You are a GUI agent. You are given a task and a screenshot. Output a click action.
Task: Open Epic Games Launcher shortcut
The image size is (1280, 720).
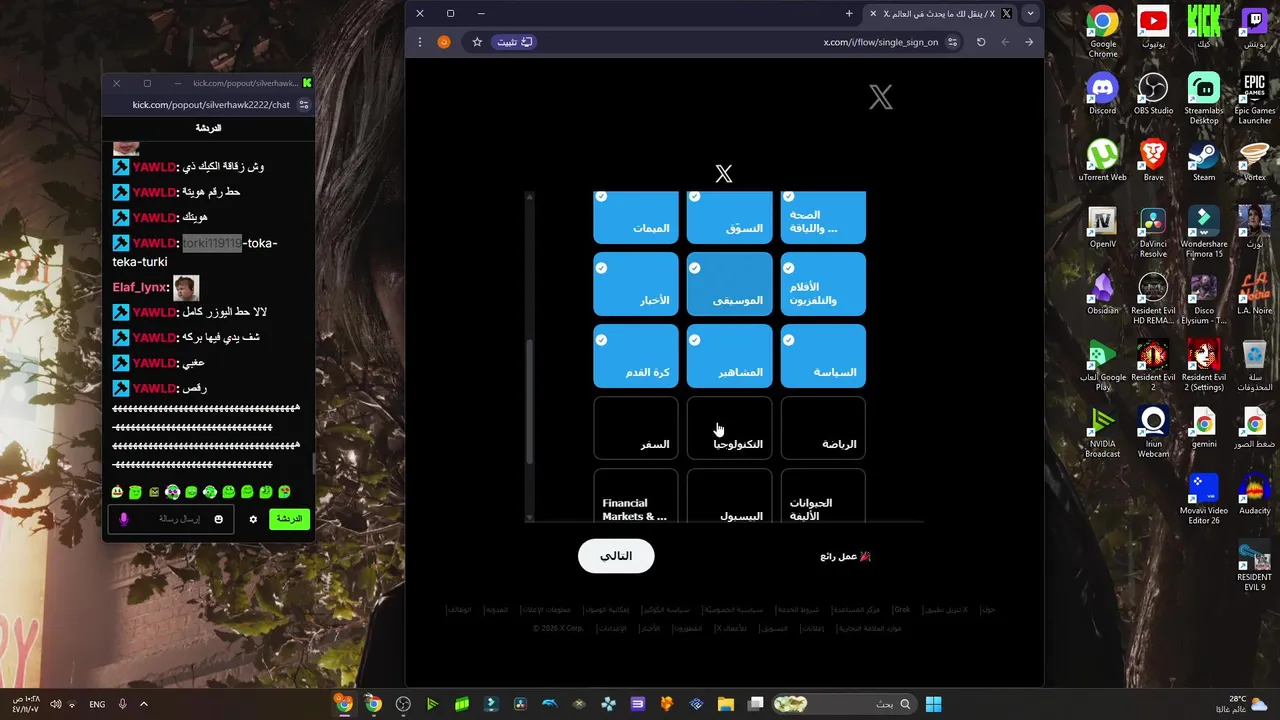coord(1254,98)
